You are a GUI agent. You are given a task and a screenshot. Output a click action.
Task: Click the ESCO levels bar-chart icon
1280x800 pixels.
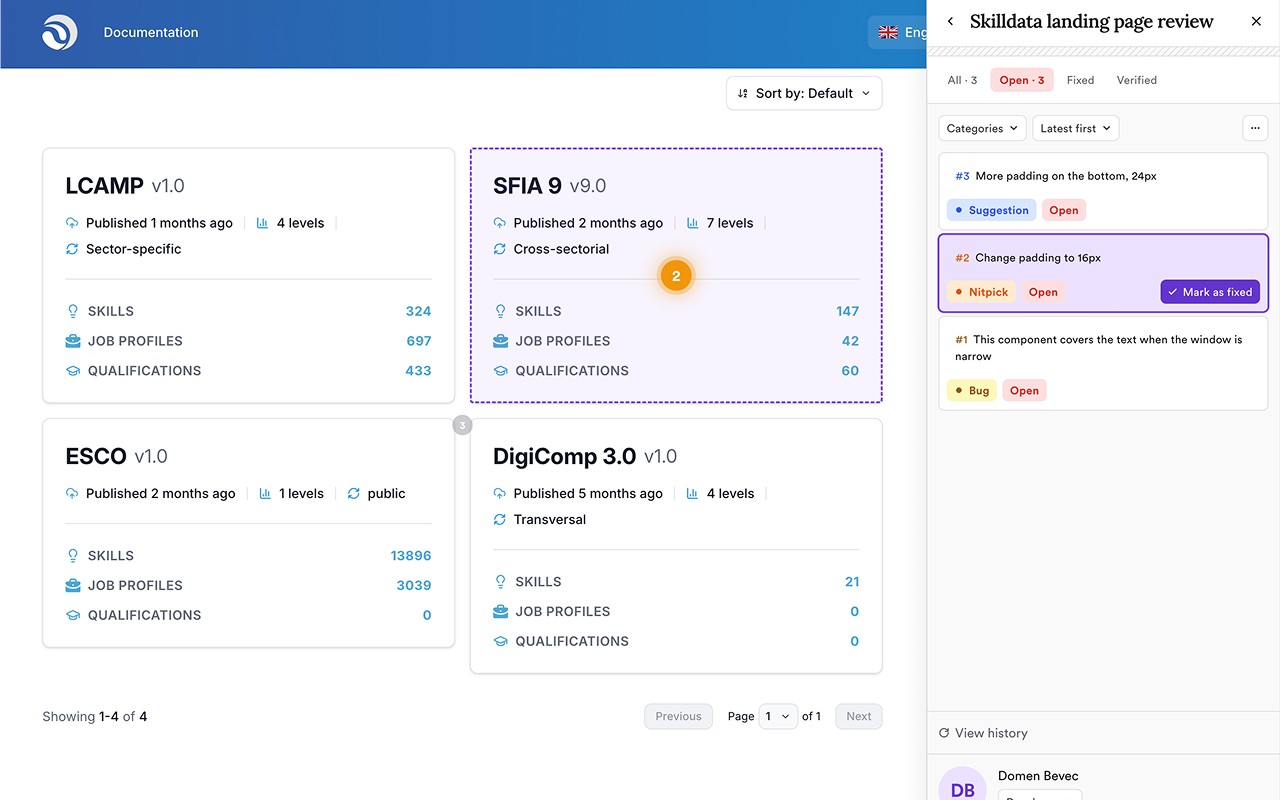pyautogui.click(x=265, y=493)
